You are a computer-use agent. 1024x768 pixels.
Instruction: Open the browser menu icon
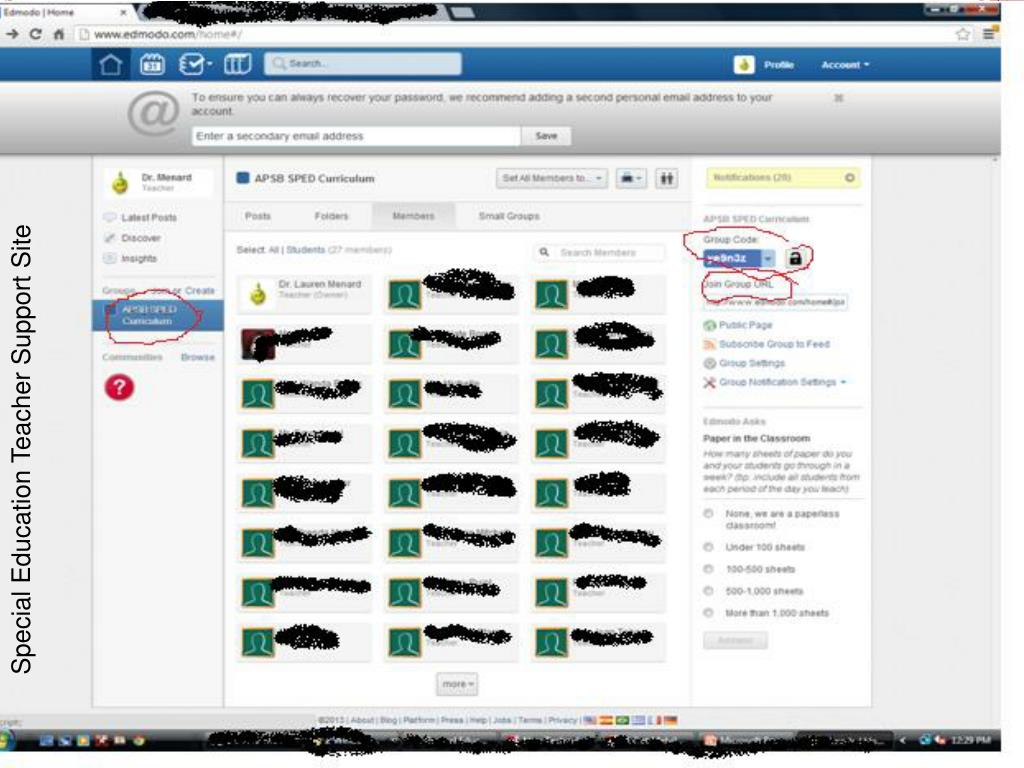[x=989, y=34]
